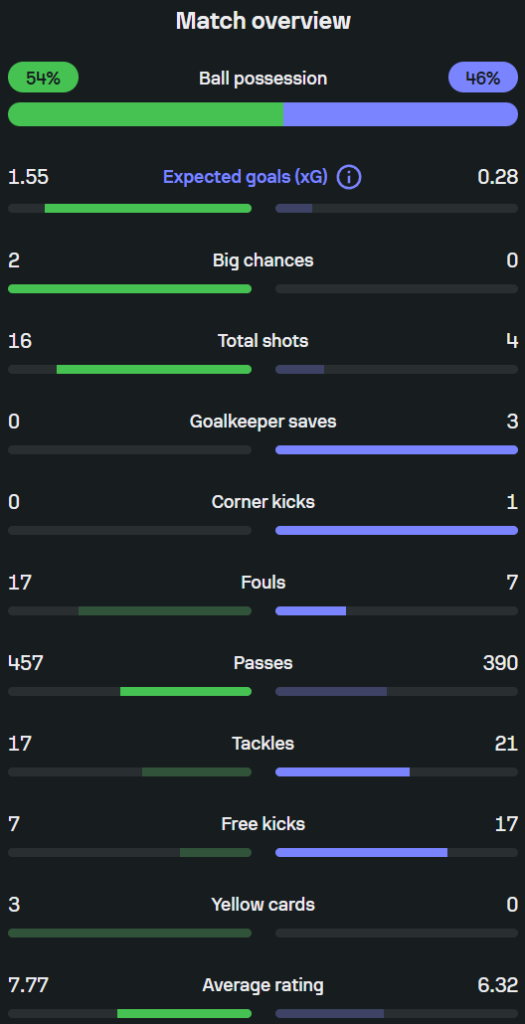Click the Big chances stat label
The height and width of the screenshot is (1024, 525).
pyautogui.click(x=263, y=260)
